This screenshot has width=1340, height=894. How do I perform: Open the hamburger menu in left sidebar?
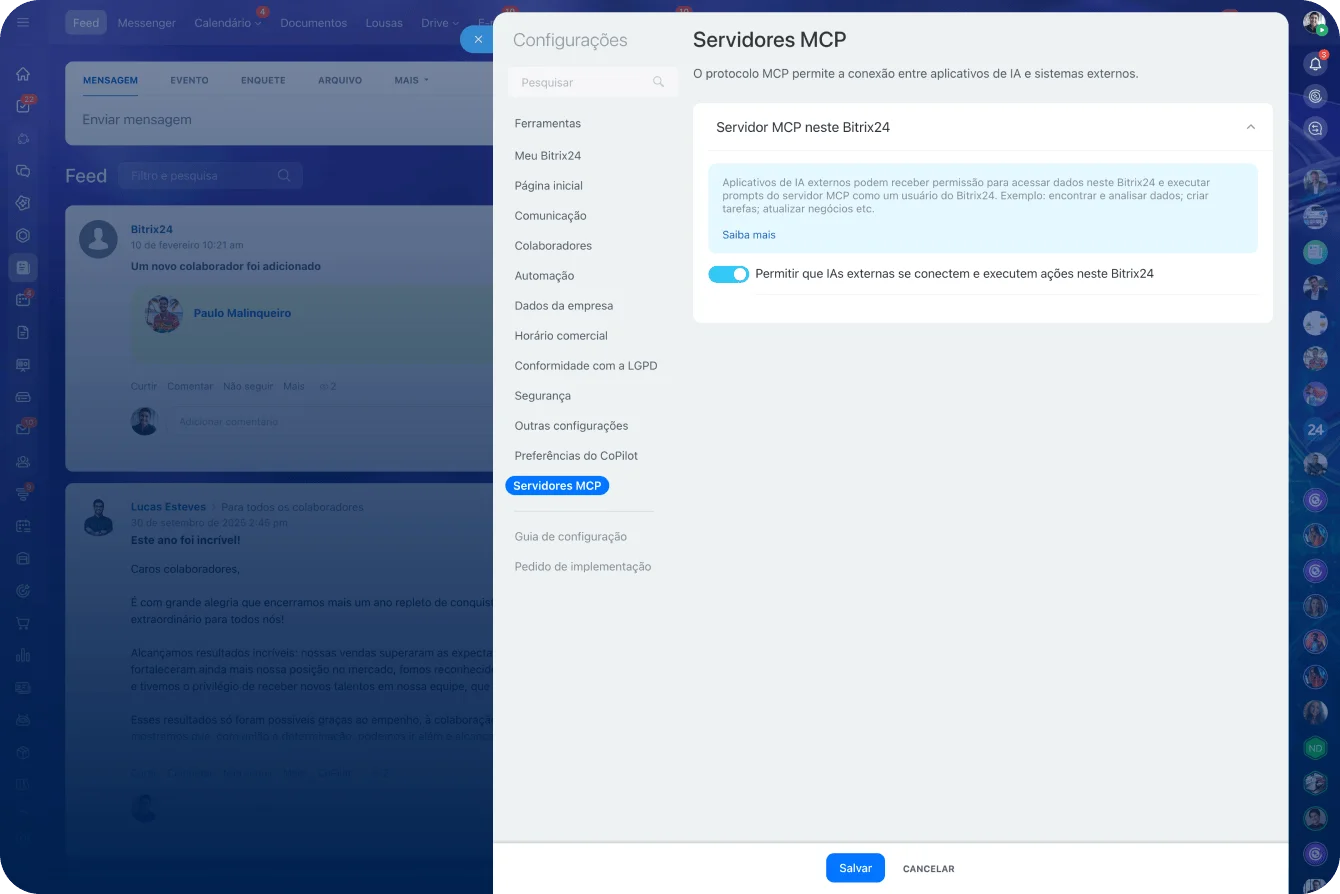[23, 22]
